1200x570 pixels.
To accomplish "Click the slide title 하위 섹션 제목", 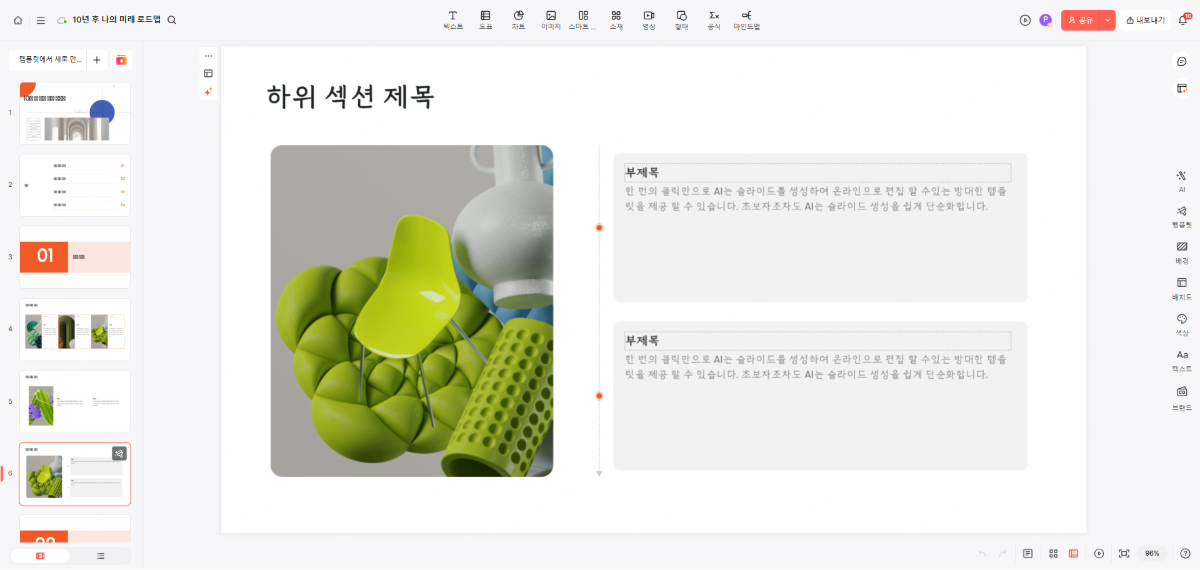I will pyautogui.click(x=350, y=97).
